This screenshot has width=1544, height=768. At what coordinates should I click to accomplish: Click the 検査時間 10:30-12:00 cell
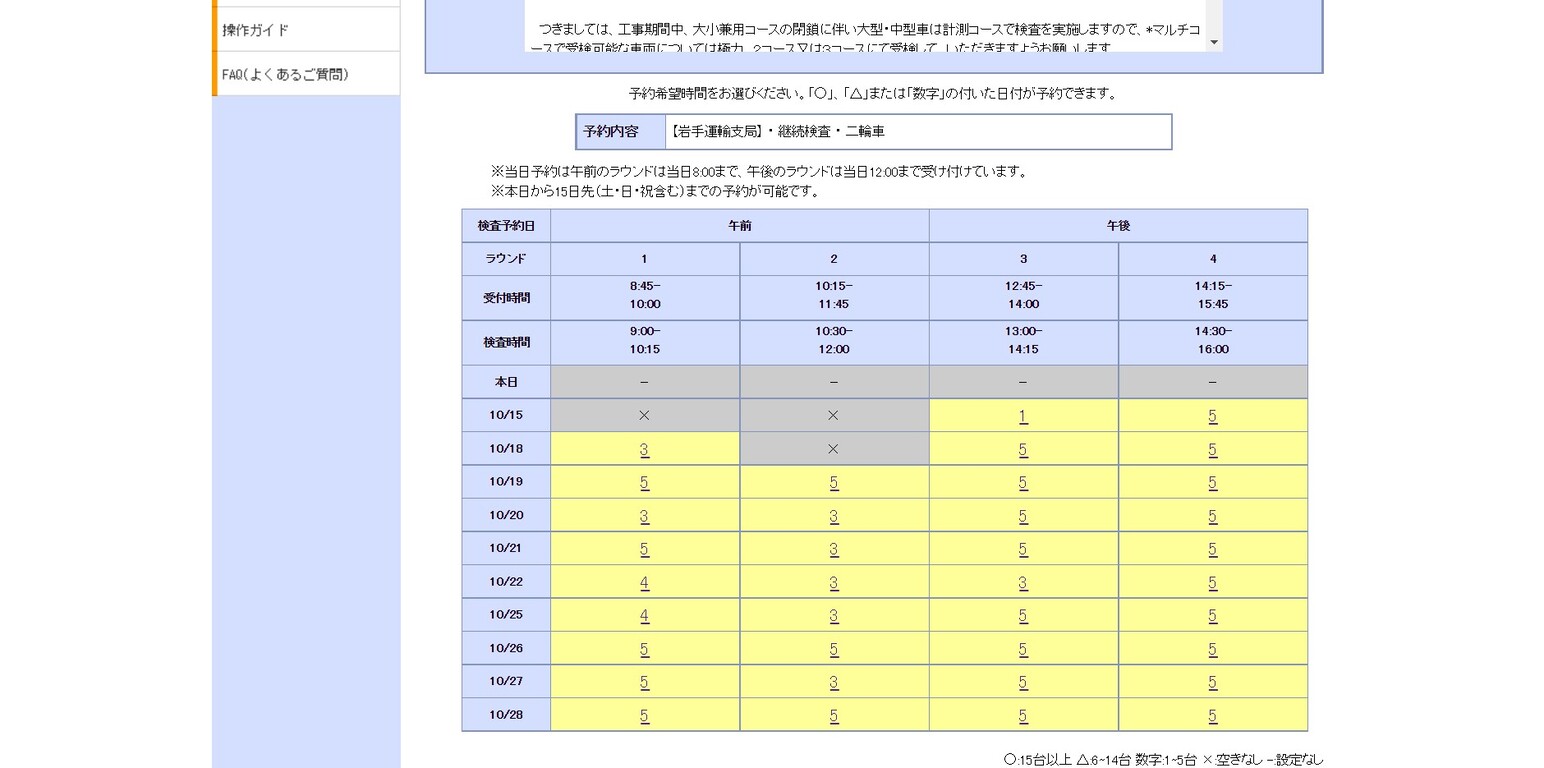pos(834,342)
